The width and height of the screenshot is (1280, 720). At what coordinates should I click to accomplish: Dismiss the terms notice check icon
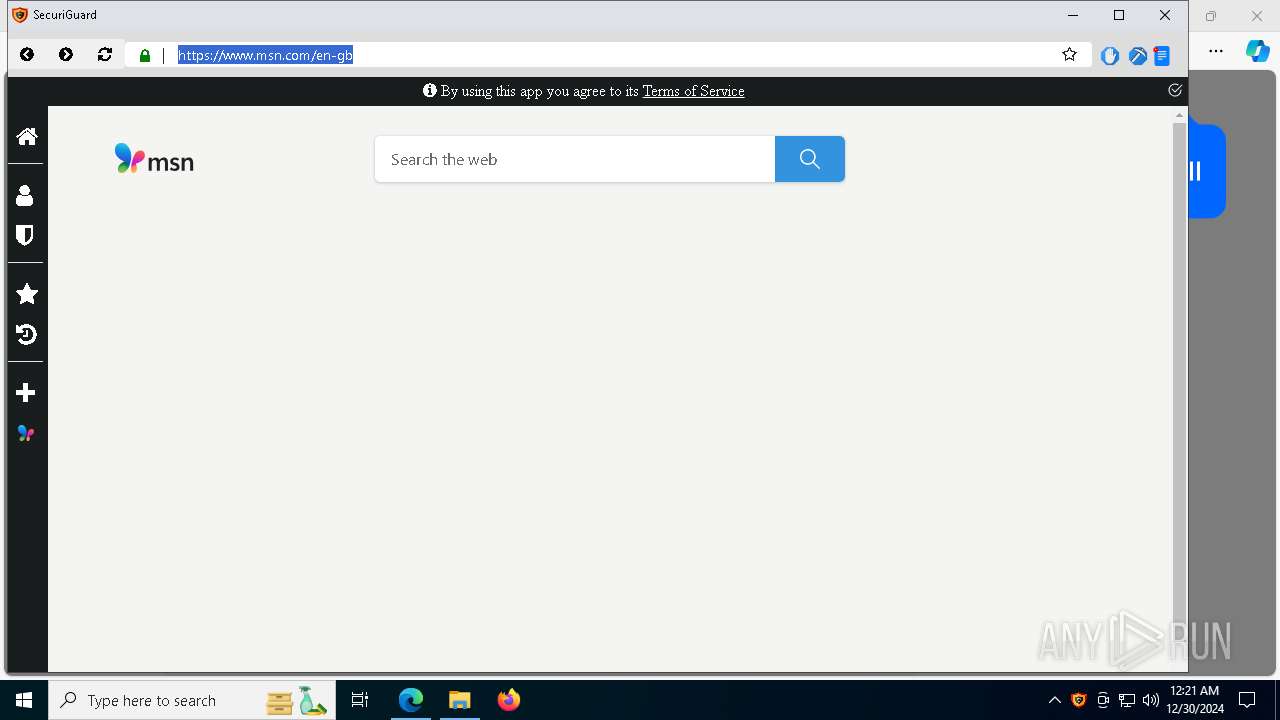pyautogui.click(x=1175, y=90)
